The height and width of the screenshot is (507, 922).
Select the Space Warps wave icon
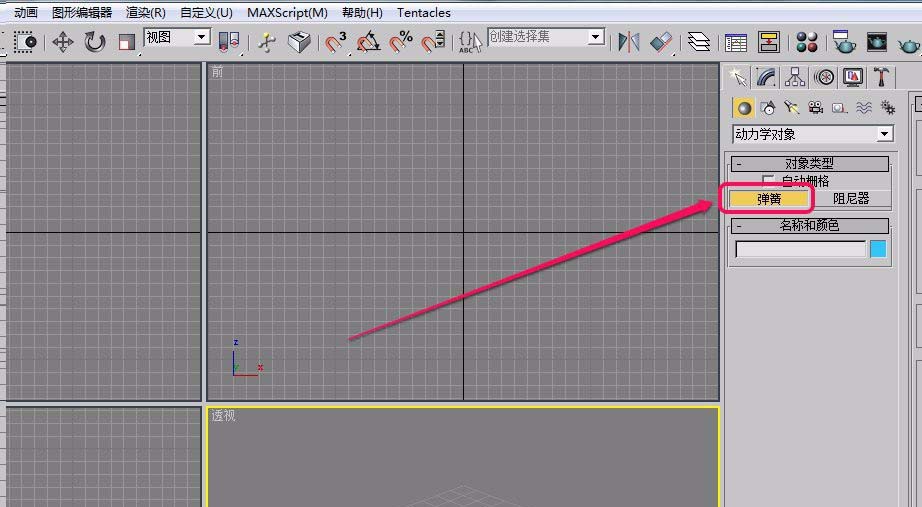click(864, 108)
